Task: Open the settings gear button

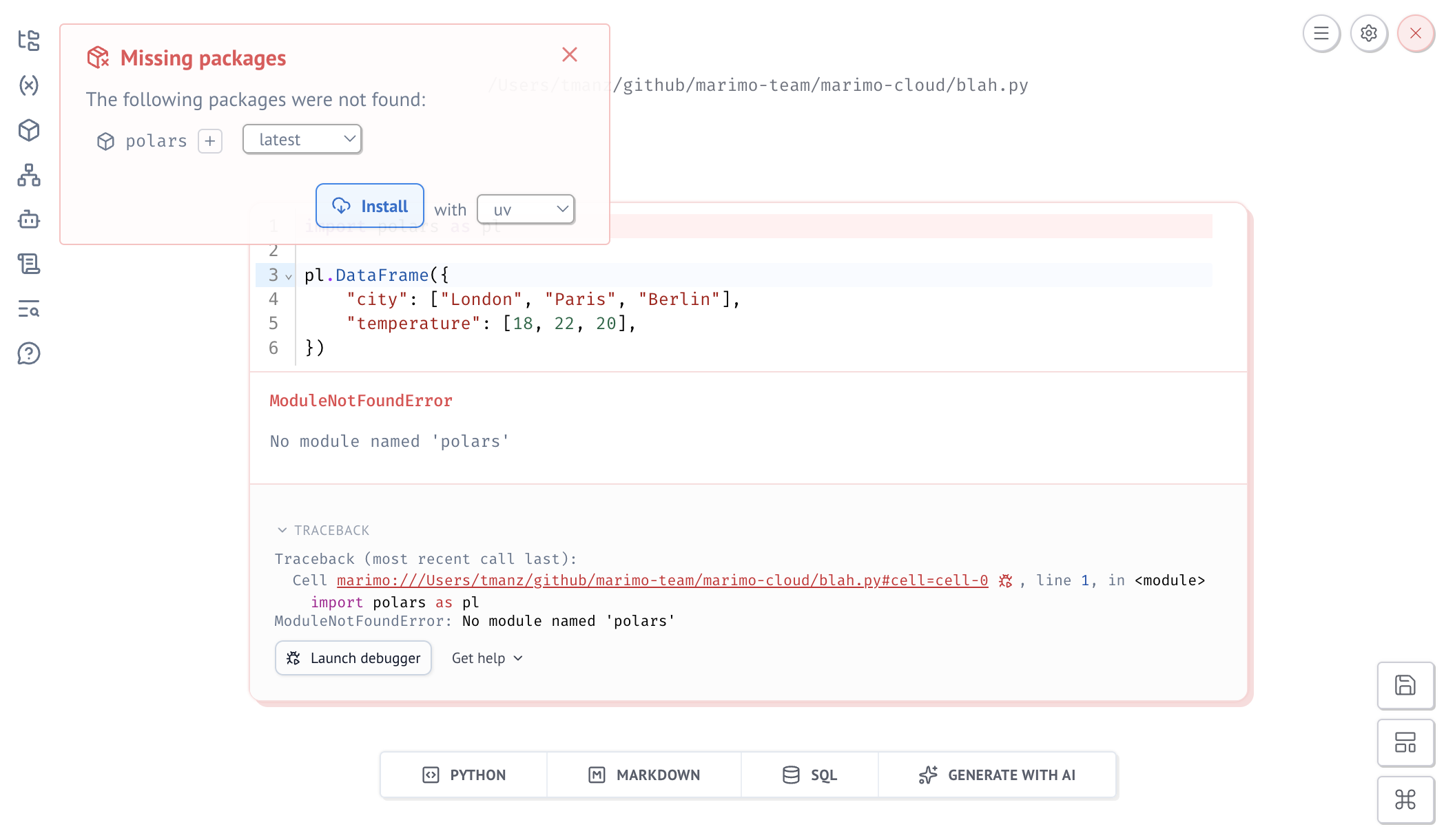Action: 1369,33
